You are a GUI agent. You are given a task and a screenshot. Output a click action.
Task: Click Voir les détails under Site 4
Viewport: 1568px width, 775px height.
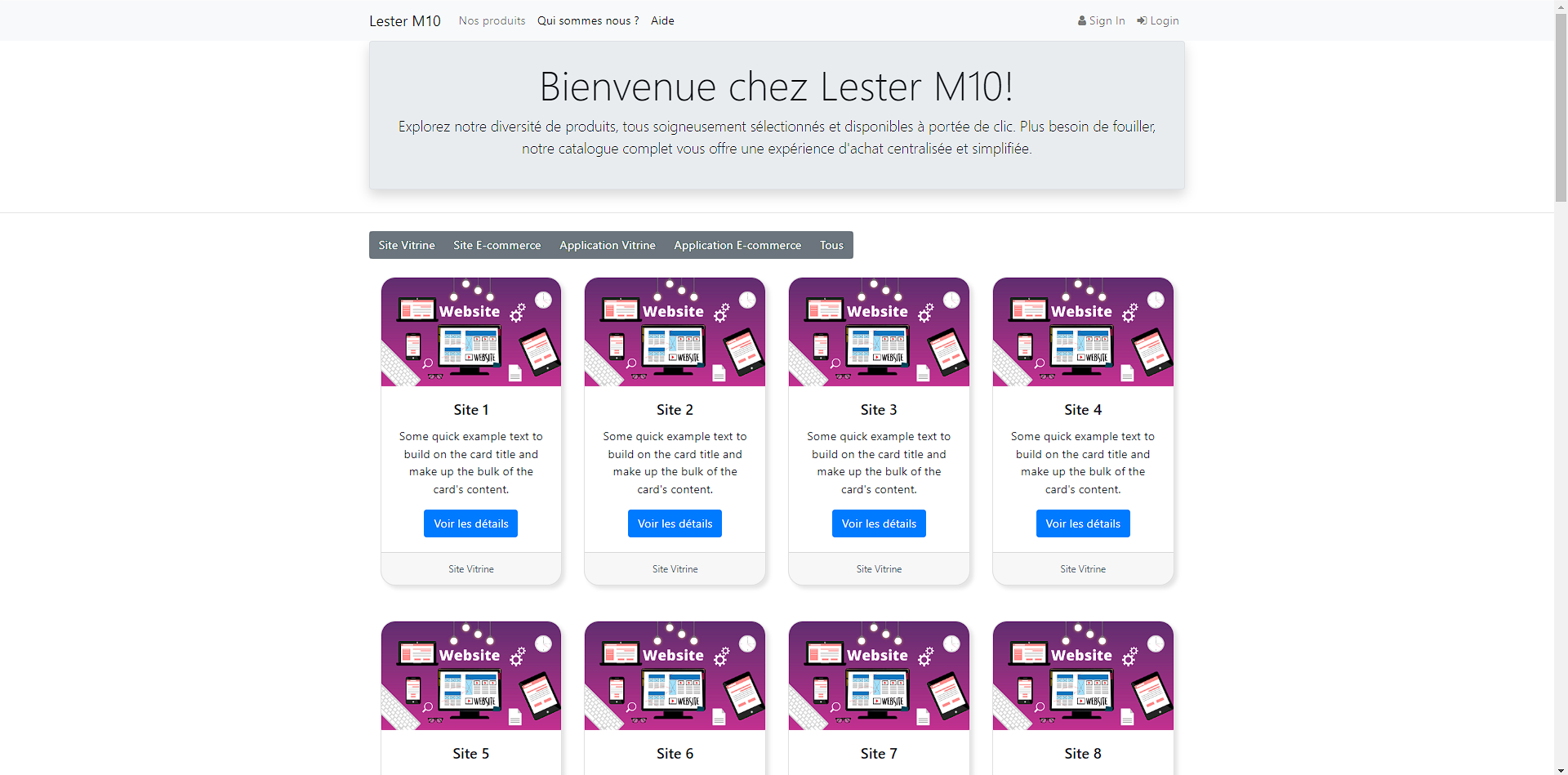[x=1083, y=523]
